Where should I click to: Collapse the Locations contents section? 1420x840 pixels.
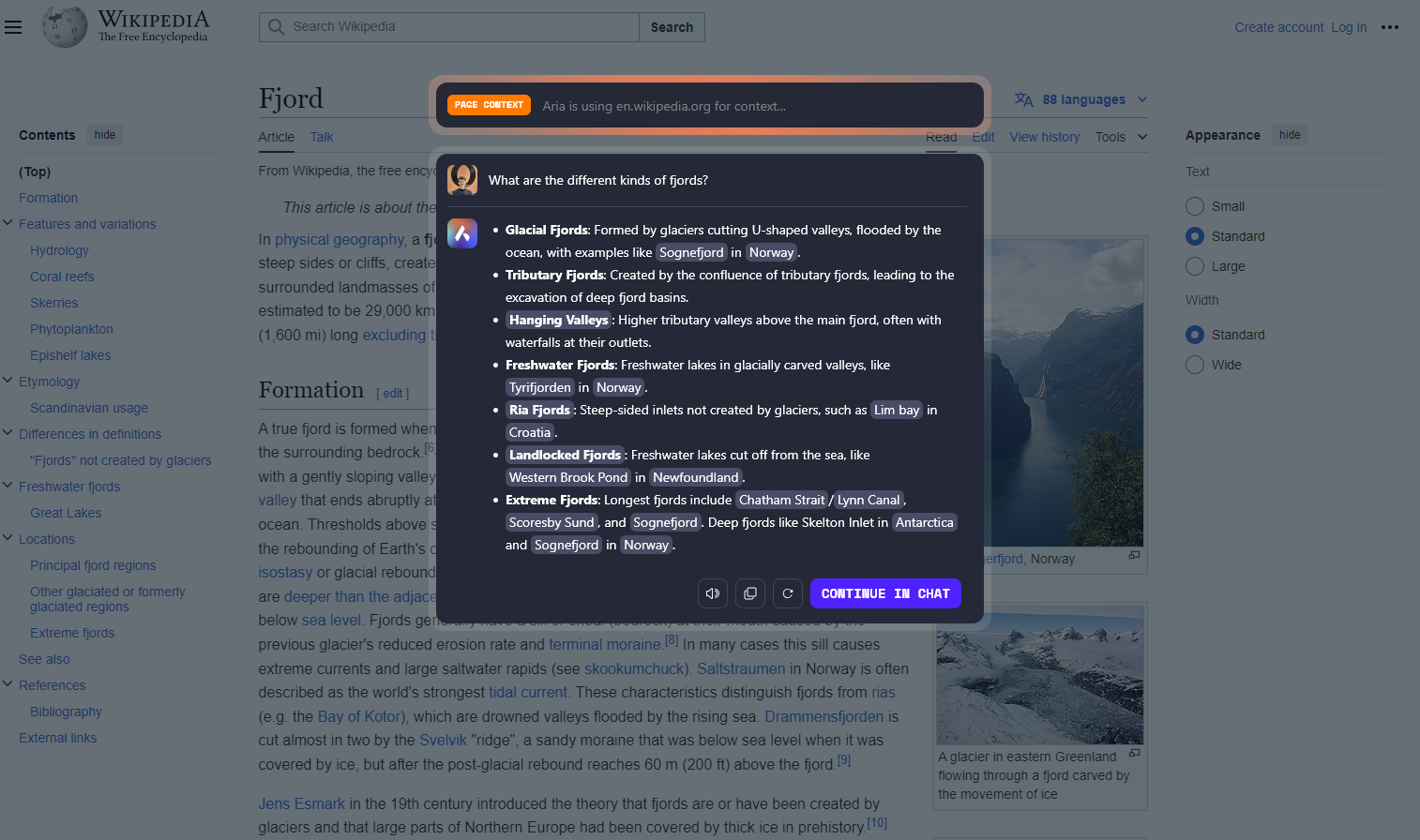8,538
